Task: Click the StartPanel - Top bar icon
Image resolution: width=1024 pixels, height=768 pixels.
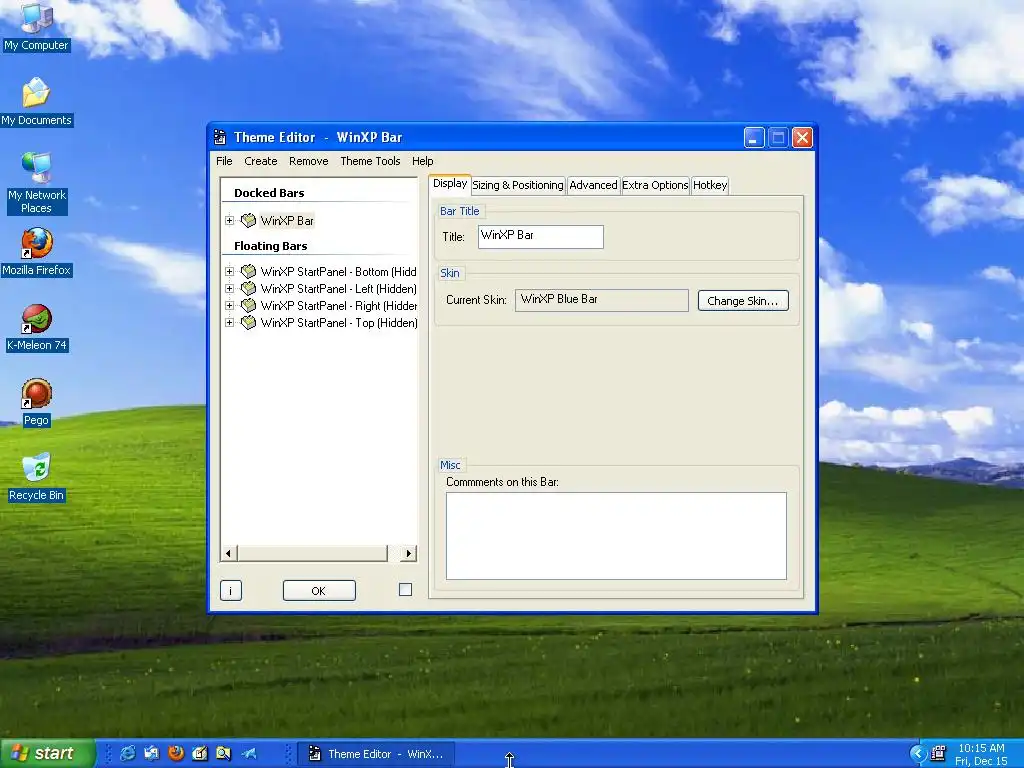Action: pyautogui.click(x=248, y=322)
